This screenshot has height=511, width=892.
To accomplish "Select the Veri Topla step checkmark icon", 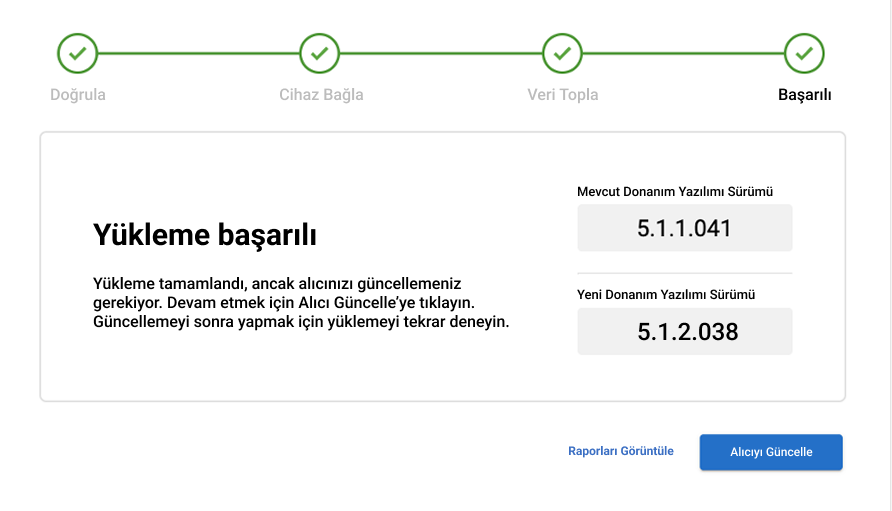I will pos(563,53).
